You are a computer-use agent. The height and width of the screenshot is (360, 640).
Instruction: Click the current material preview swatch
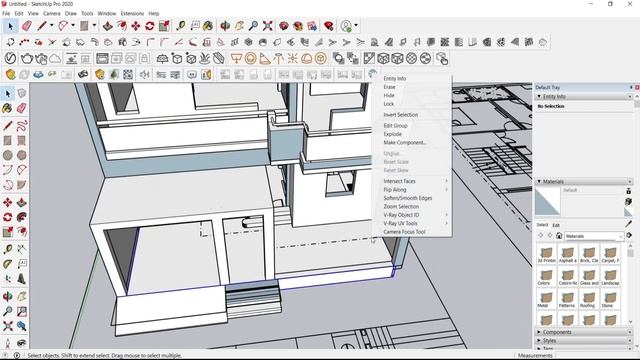coord(547,201)
